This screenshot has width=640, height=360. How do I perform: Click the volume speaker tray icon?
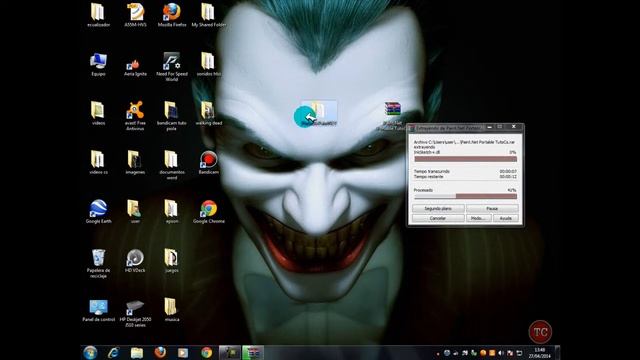[501, 353]
